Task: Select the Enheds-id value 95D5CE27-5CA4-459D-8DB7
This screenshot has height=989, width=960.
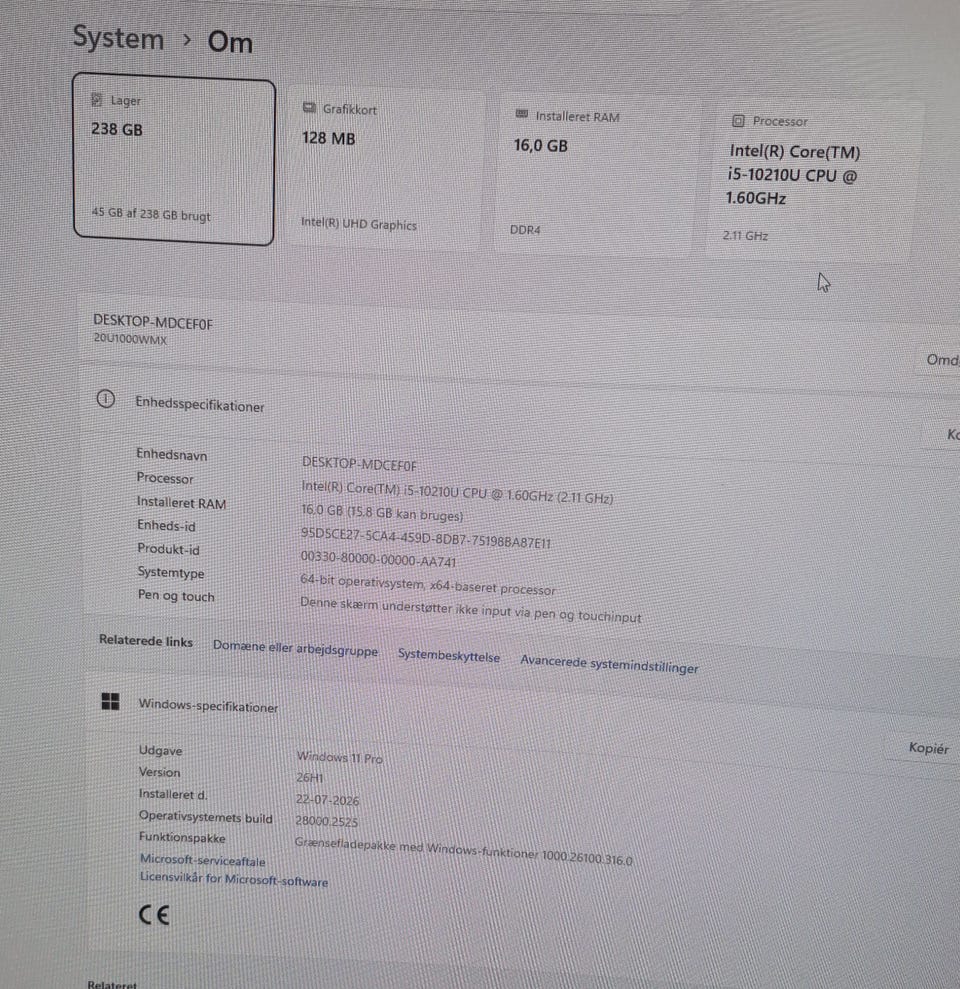Action: pos(426,537)
